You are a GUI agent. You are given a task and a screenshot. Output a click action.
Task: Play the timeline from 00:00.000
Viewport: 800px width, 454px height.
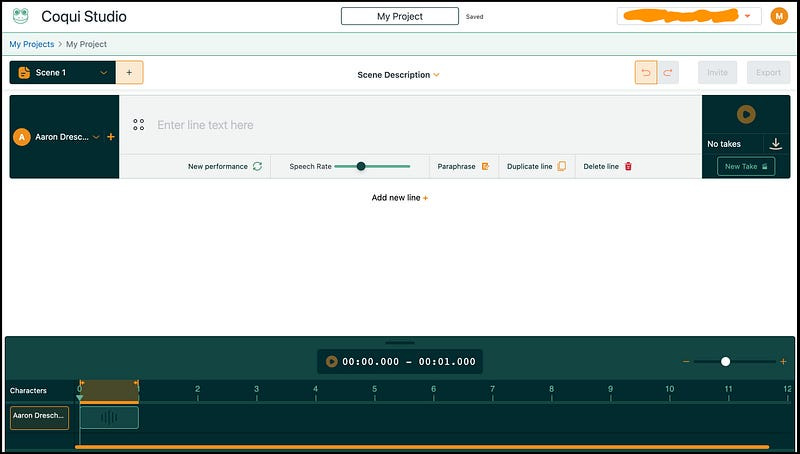332,361
